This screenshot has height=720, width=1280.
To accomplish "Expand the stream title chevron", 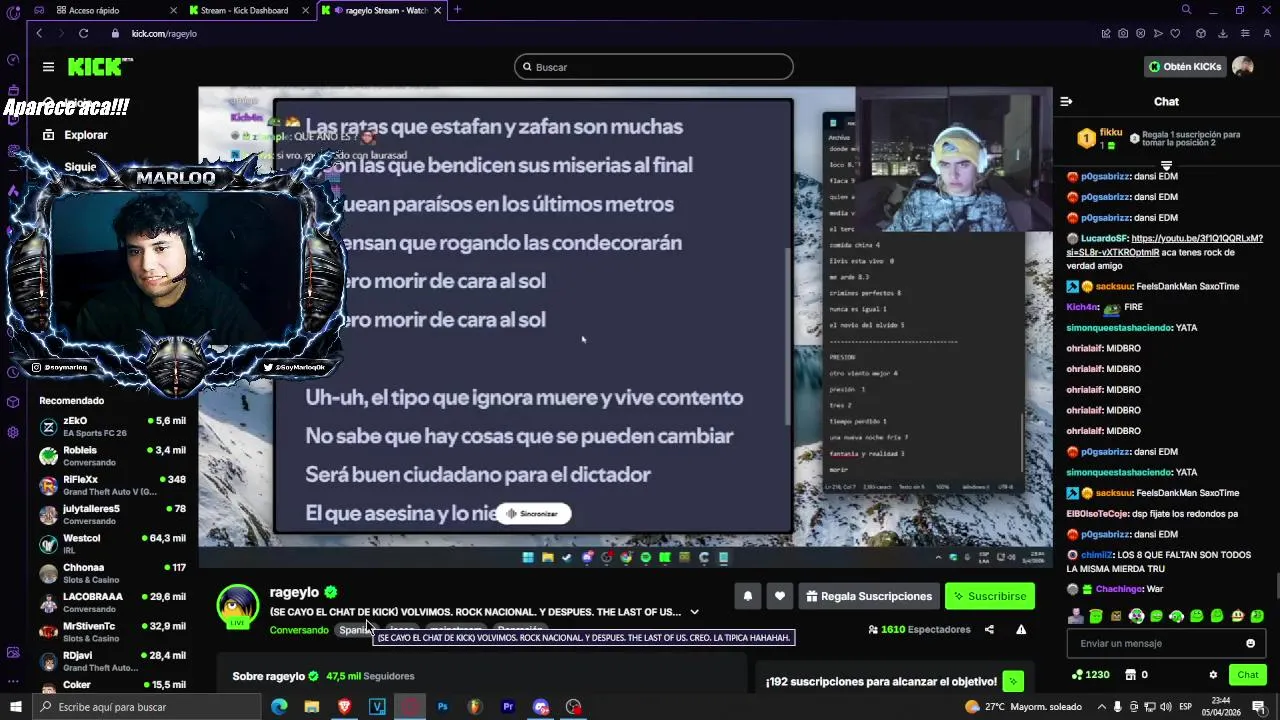I will pos(694,612).
